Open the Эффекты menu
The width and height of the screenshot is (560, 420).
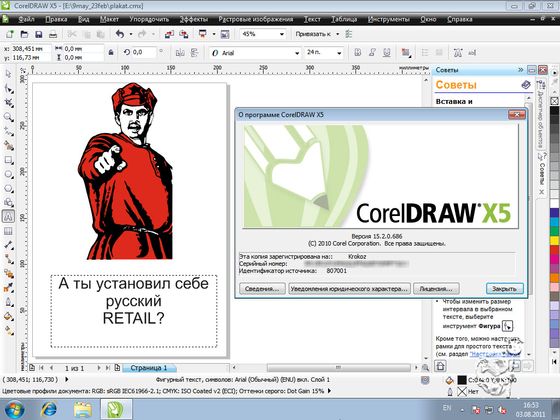coord(194,19)
